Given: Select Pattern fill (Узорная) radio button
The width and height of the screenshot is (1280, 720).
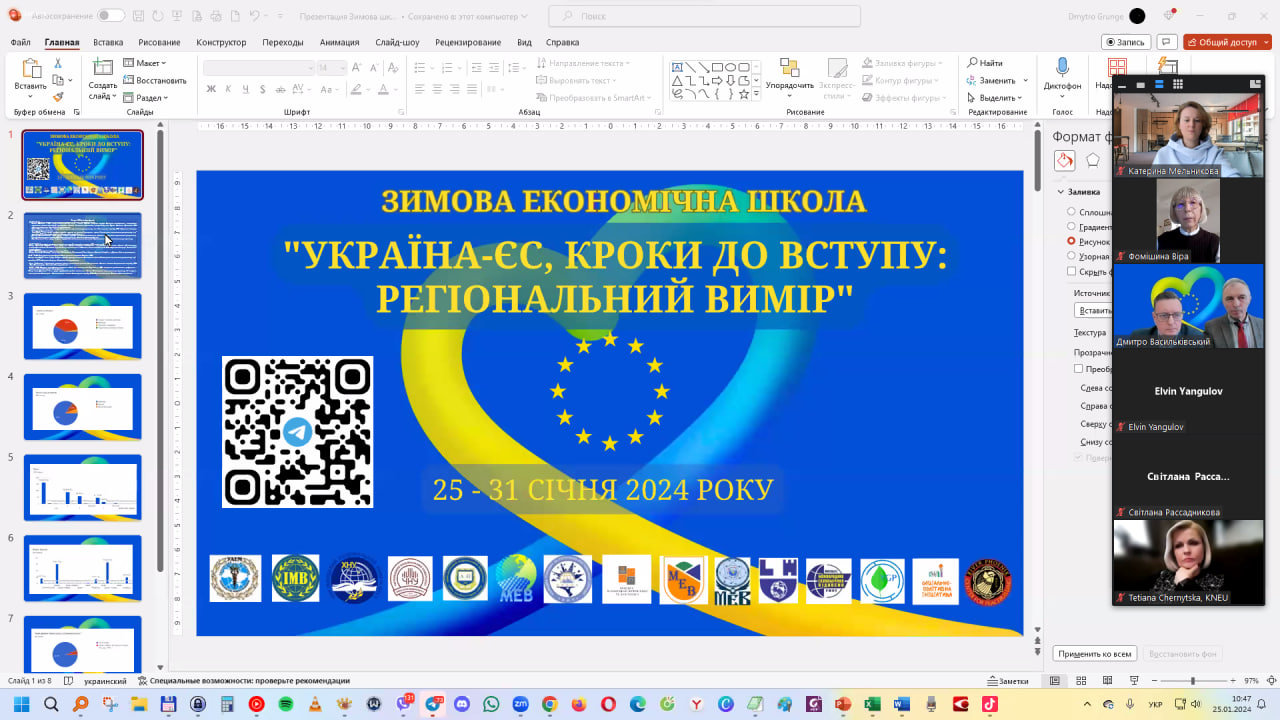Looking at the screenshot, I should pos(1072,256).
